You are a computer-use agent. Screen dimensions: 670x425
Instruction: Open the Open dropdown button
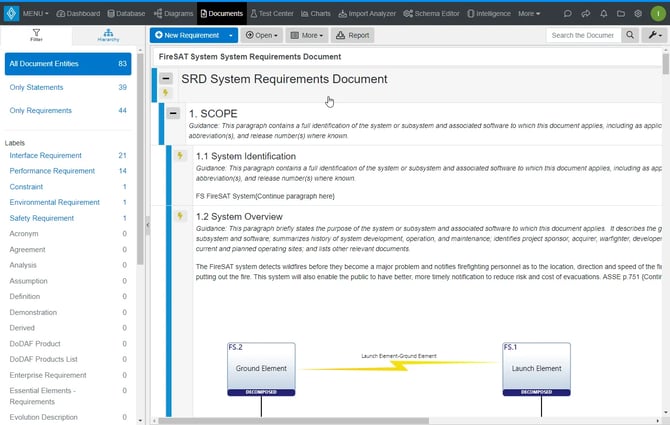click(x=262, y=35)
